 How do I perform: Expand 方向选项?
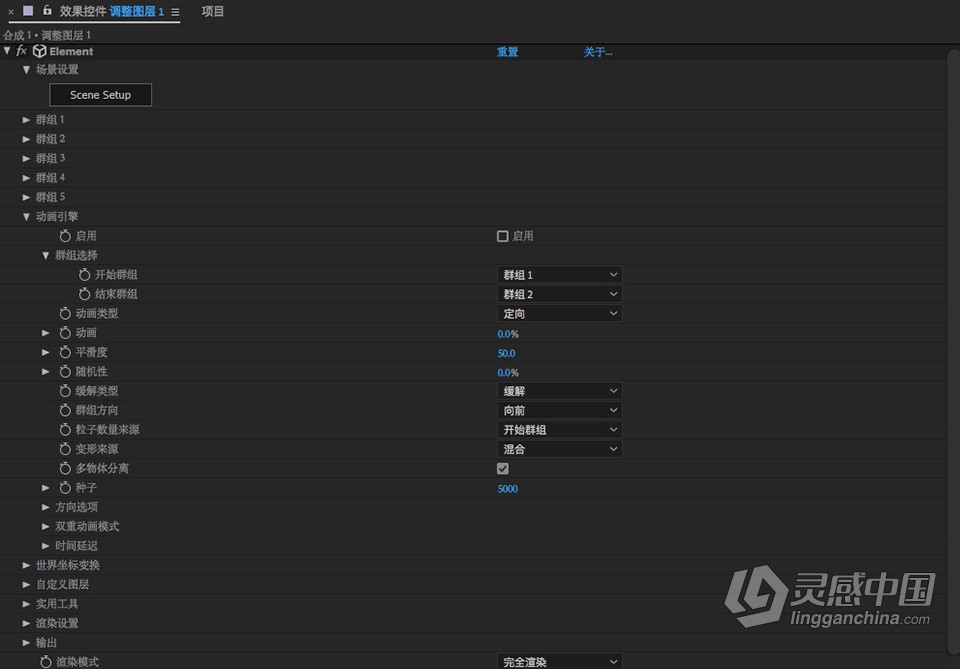46,507
